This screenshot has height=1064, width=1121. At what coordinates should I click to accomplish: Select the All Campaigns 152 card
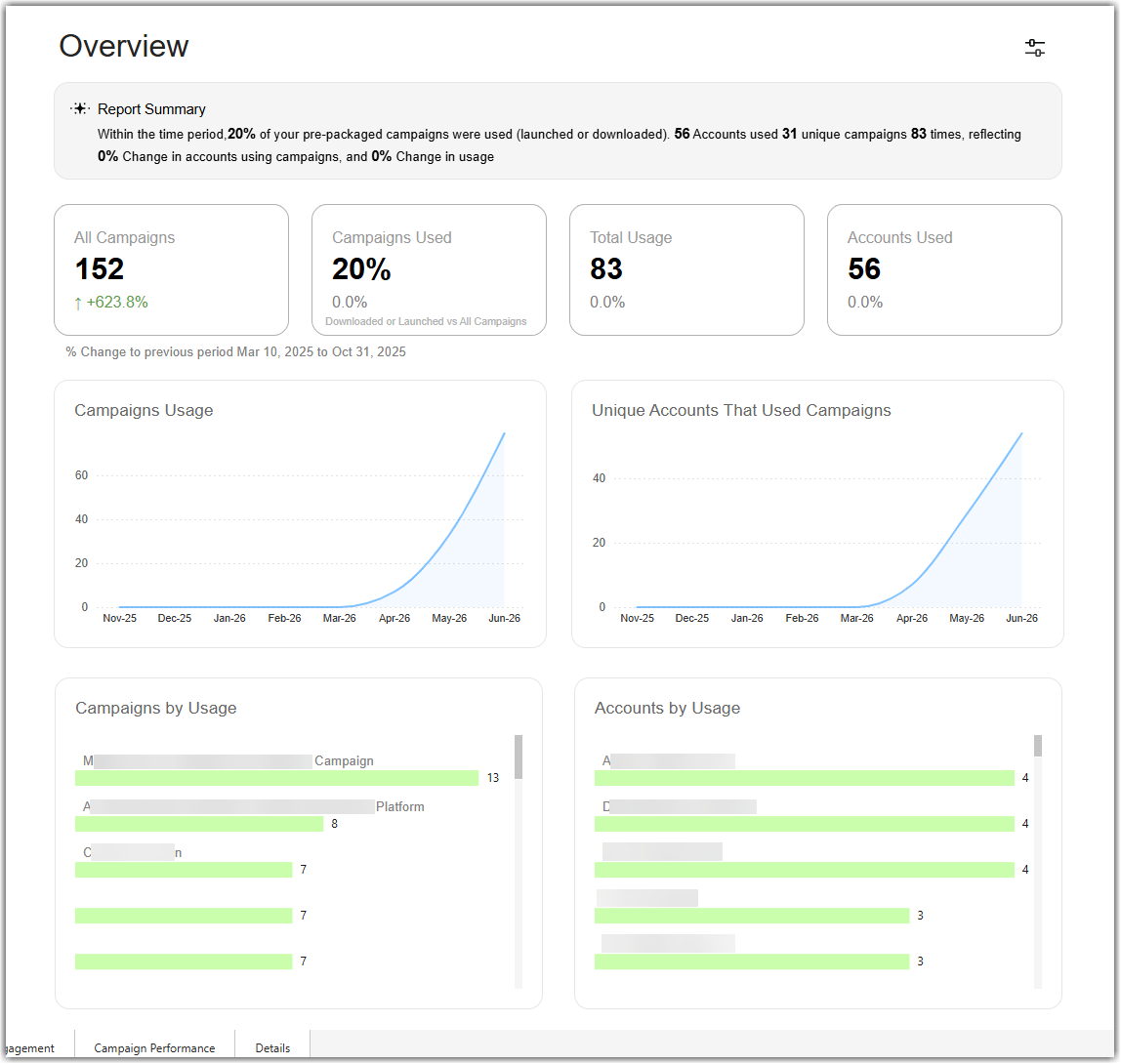[172, 270]
